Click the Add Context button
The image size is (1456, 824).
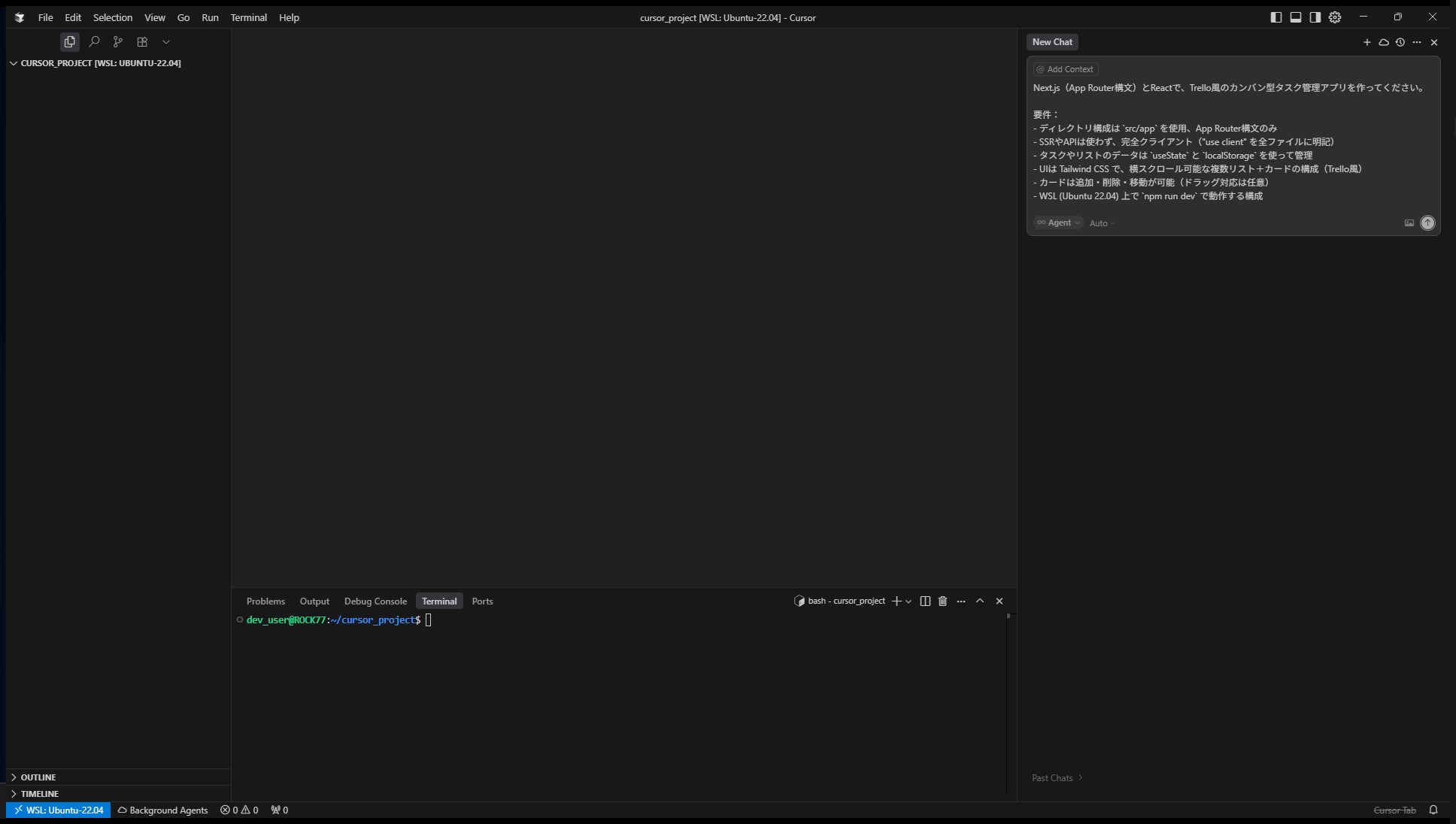tap(1065, 69)
